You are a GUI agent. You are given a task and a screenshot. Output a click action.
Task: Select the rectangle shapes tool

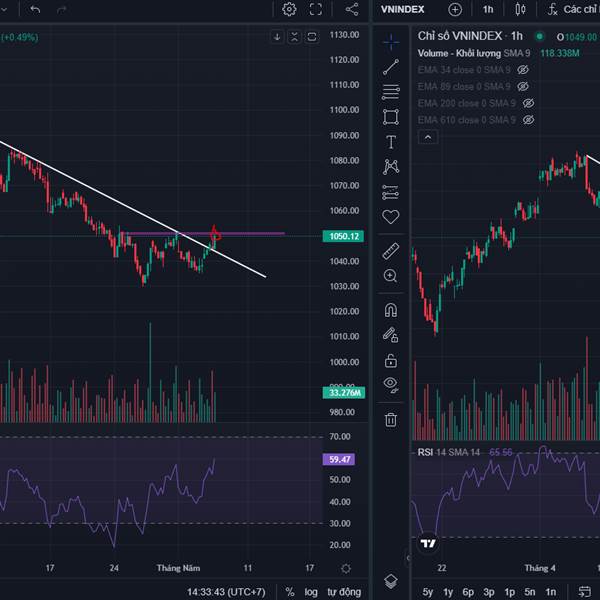coord(391,117)
